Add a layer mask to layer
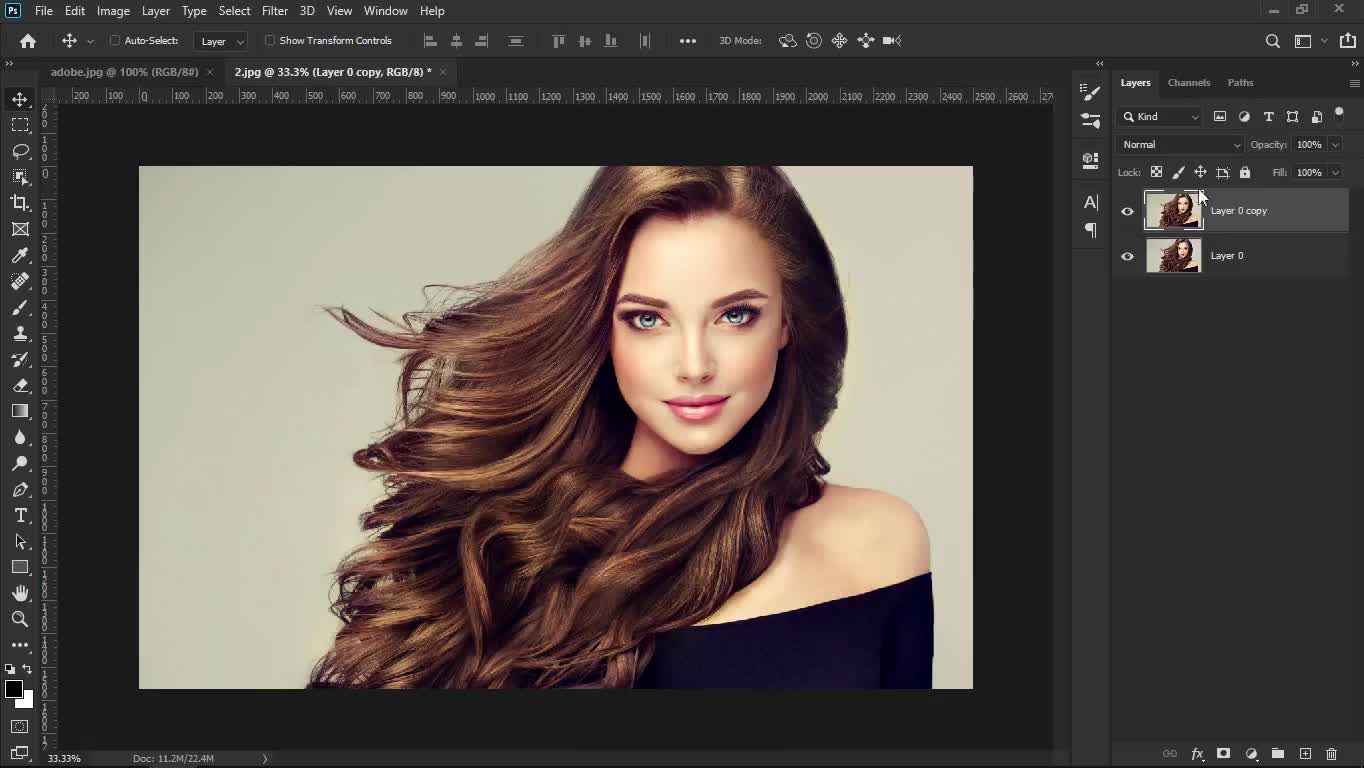Image resolution: width=1364 pixels, height=768 pixels. pyautogui.click(x=1223, y=754)
